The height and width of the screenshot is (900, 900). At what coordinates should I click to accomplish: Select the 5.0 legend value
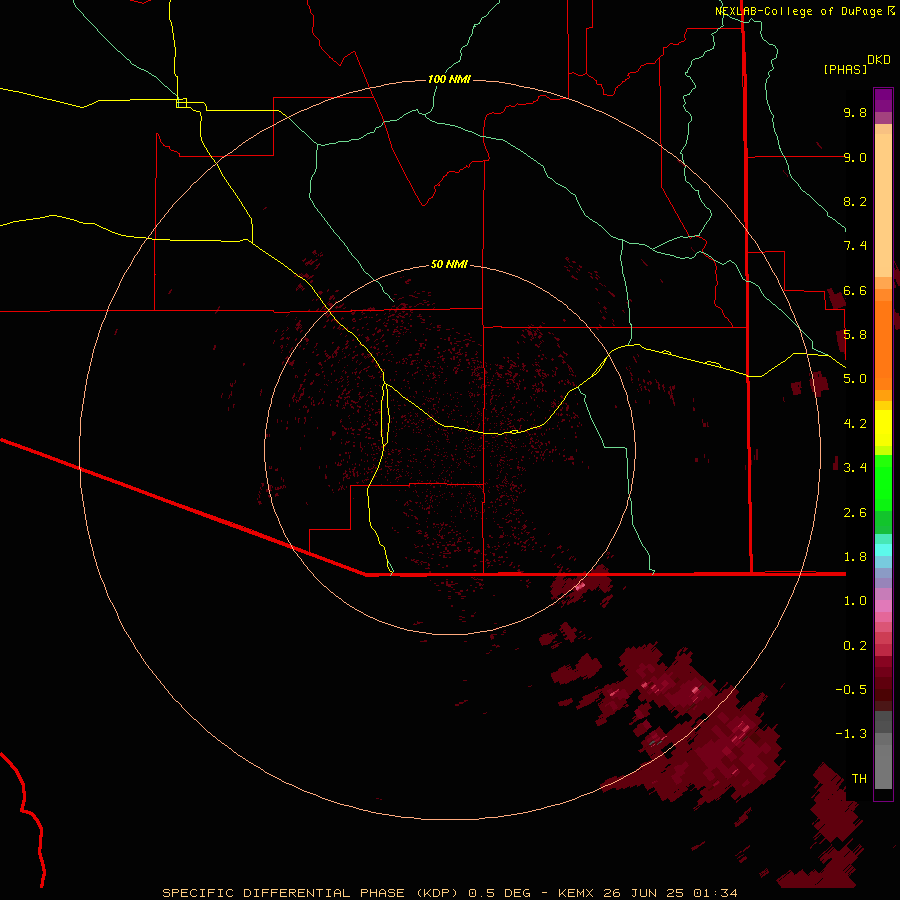[855, 379]
